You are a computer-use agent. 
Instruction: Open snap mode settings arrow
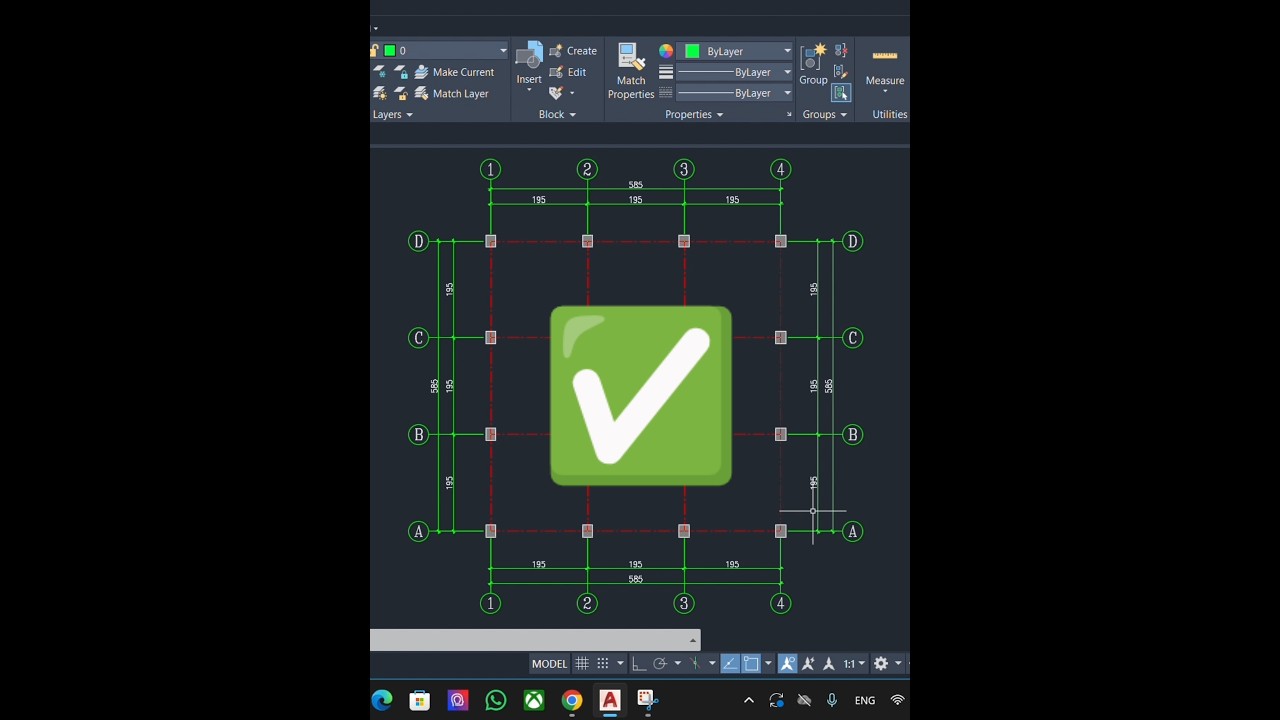[x=620, y=663]
